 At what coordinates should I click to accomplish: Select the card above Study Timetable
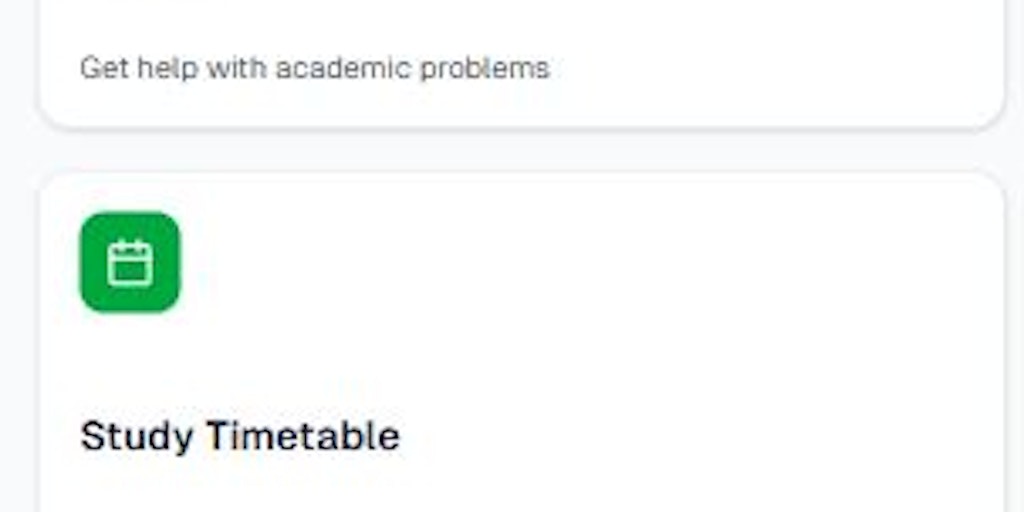click(520, 60)
